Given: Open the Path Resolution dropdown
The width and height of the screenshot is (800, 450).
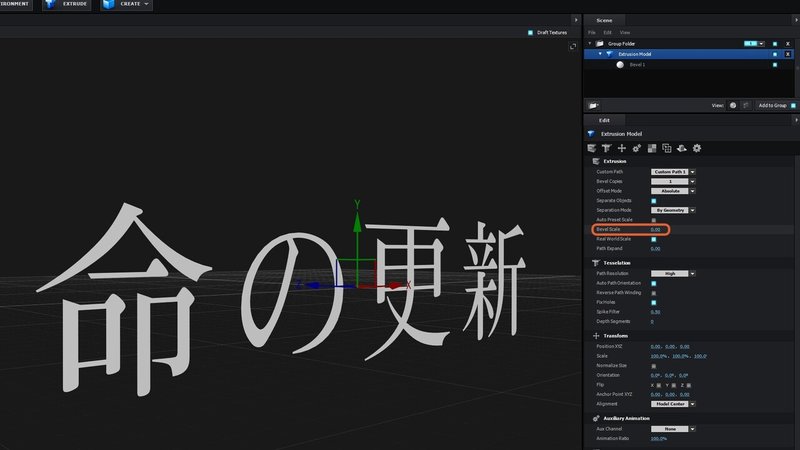Looking at the screenshot, I should [673, 273].
